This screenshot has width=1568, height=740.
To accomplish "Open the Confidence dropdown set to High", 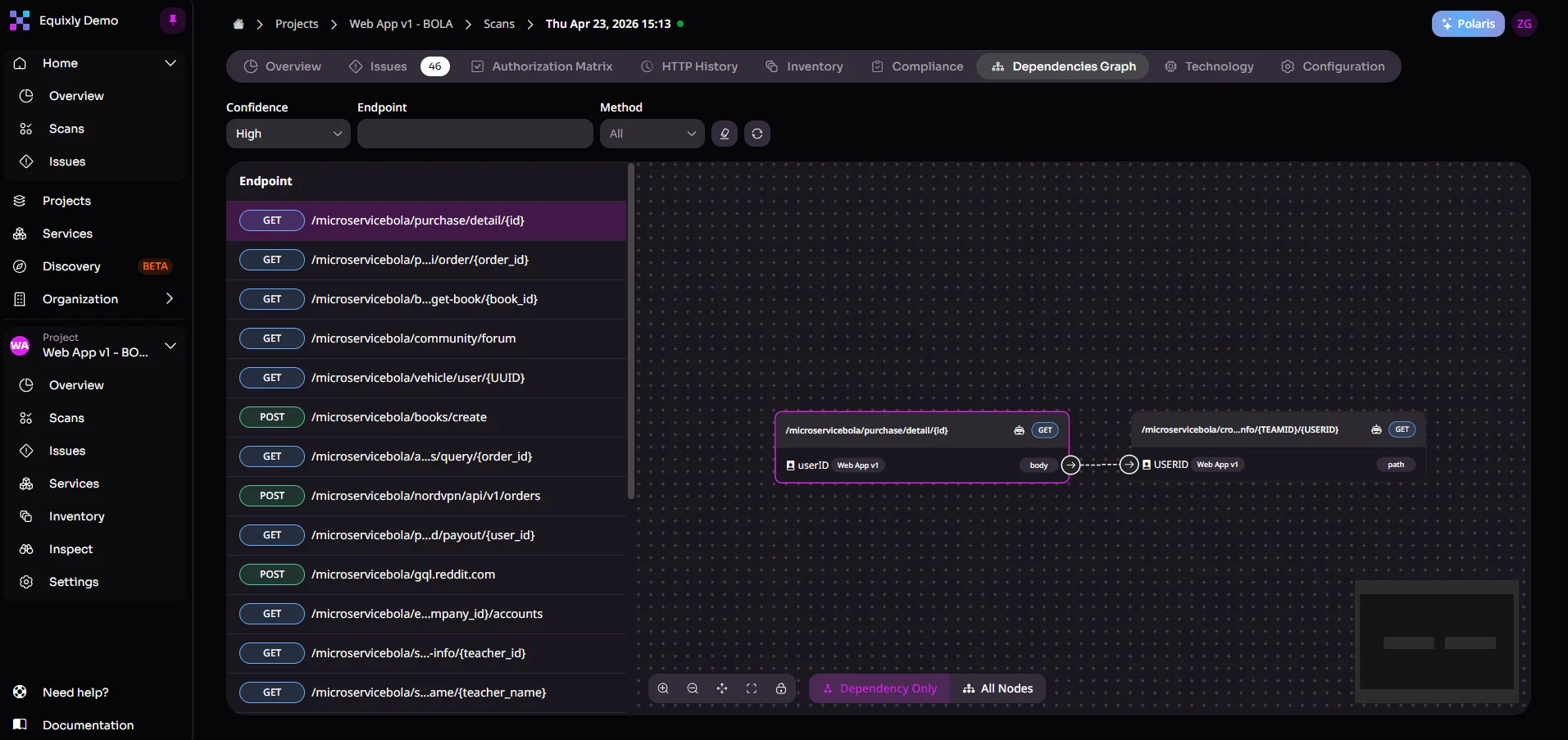I will tap(289, 134).
